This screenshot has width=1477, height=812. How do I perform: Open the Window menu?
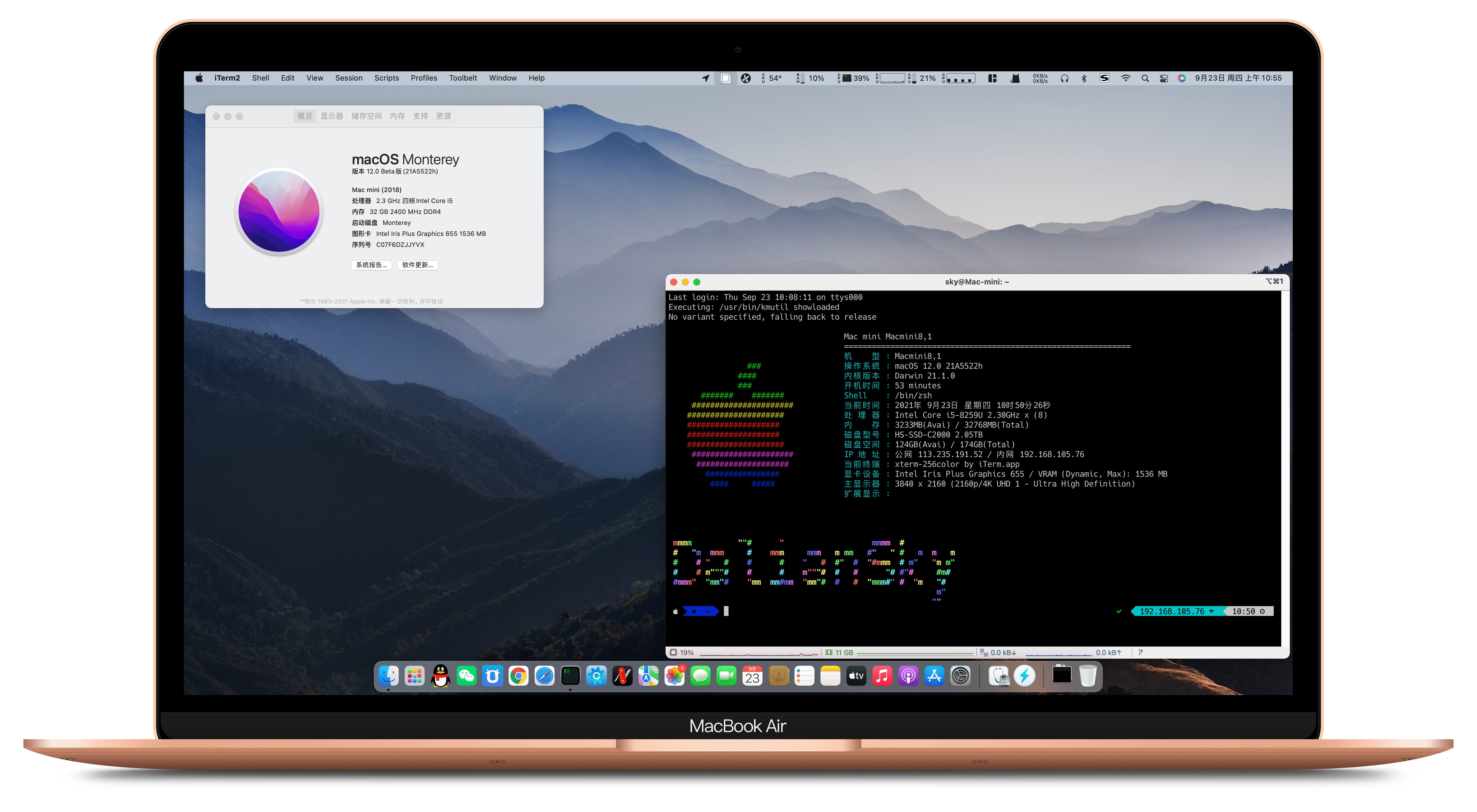point(503,79)
